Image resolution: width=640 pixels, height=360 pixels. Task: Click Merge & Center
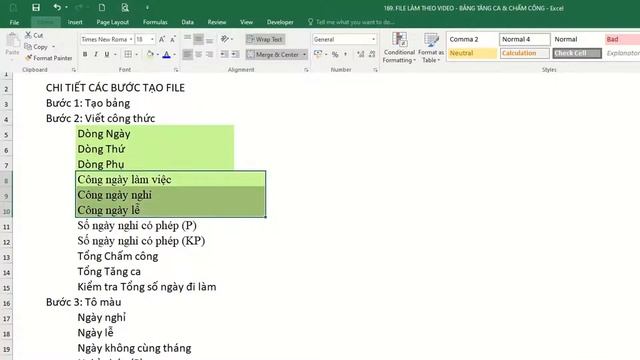pyautogui.click(x=273, y=54)
